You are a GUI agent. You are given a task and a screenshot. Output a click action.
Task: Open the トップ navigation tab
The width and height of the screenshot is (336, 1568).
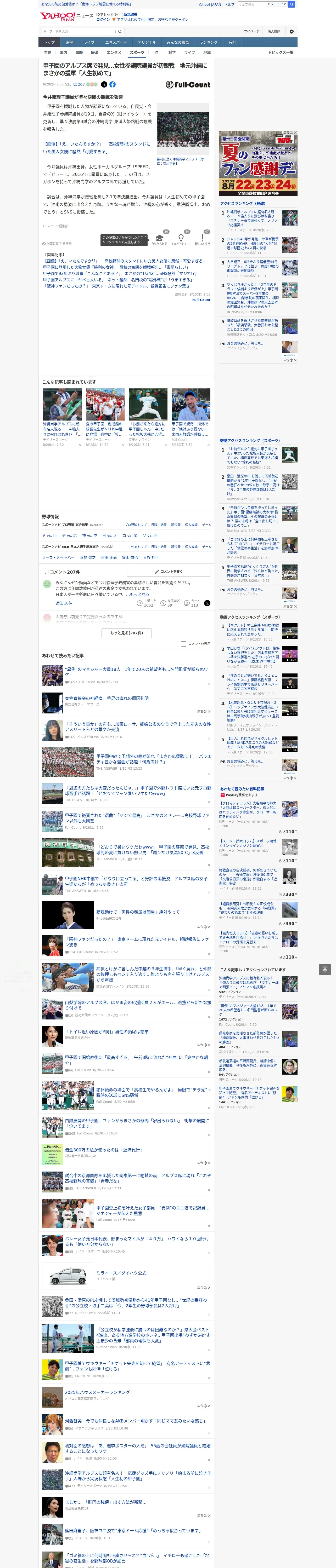pos(49,43)
